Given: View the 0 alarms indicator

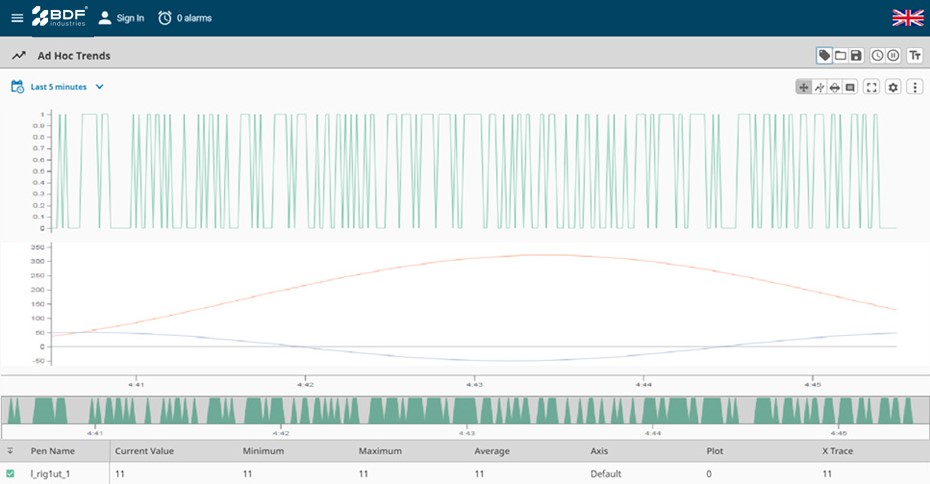Looking at the screenshot, I should tap(185, 18).
